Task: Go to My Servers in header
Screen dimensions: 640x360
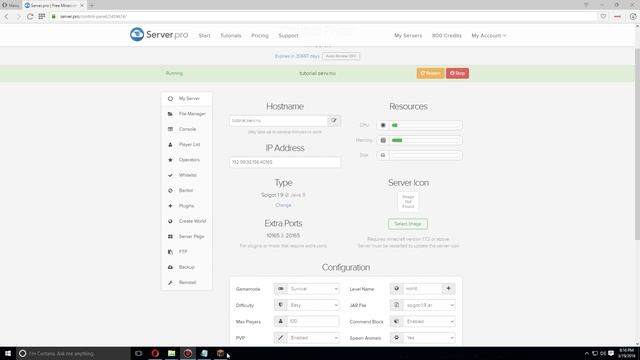Action: click(x=408, y=36)
